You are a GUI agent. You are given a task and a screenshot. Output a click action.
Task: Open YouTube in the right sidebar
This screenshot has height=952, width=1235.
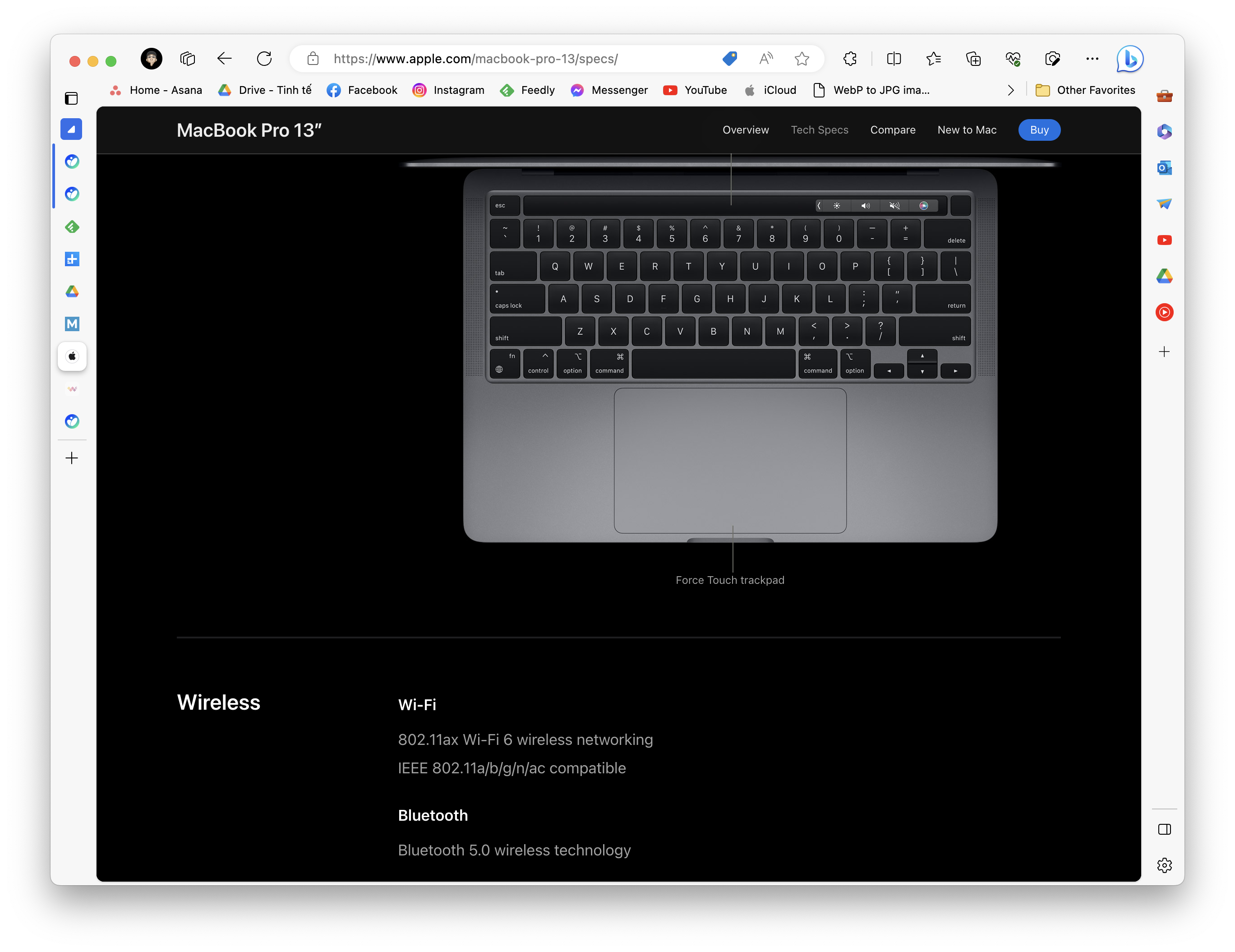(x=1164, y=240)
